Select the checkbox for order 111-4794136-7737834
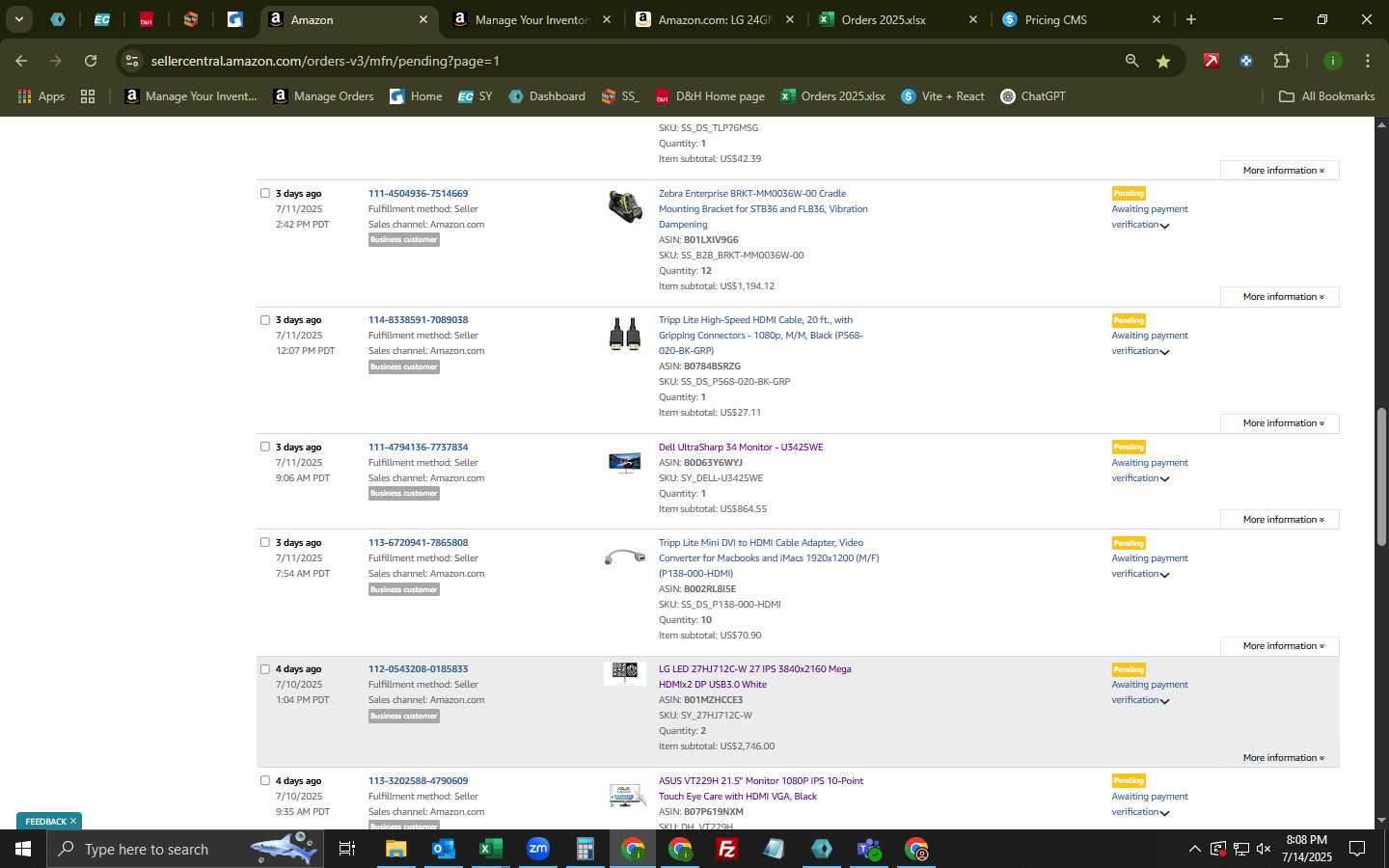The height and width of the screenshot is (868, 1389). click(265, 447)
